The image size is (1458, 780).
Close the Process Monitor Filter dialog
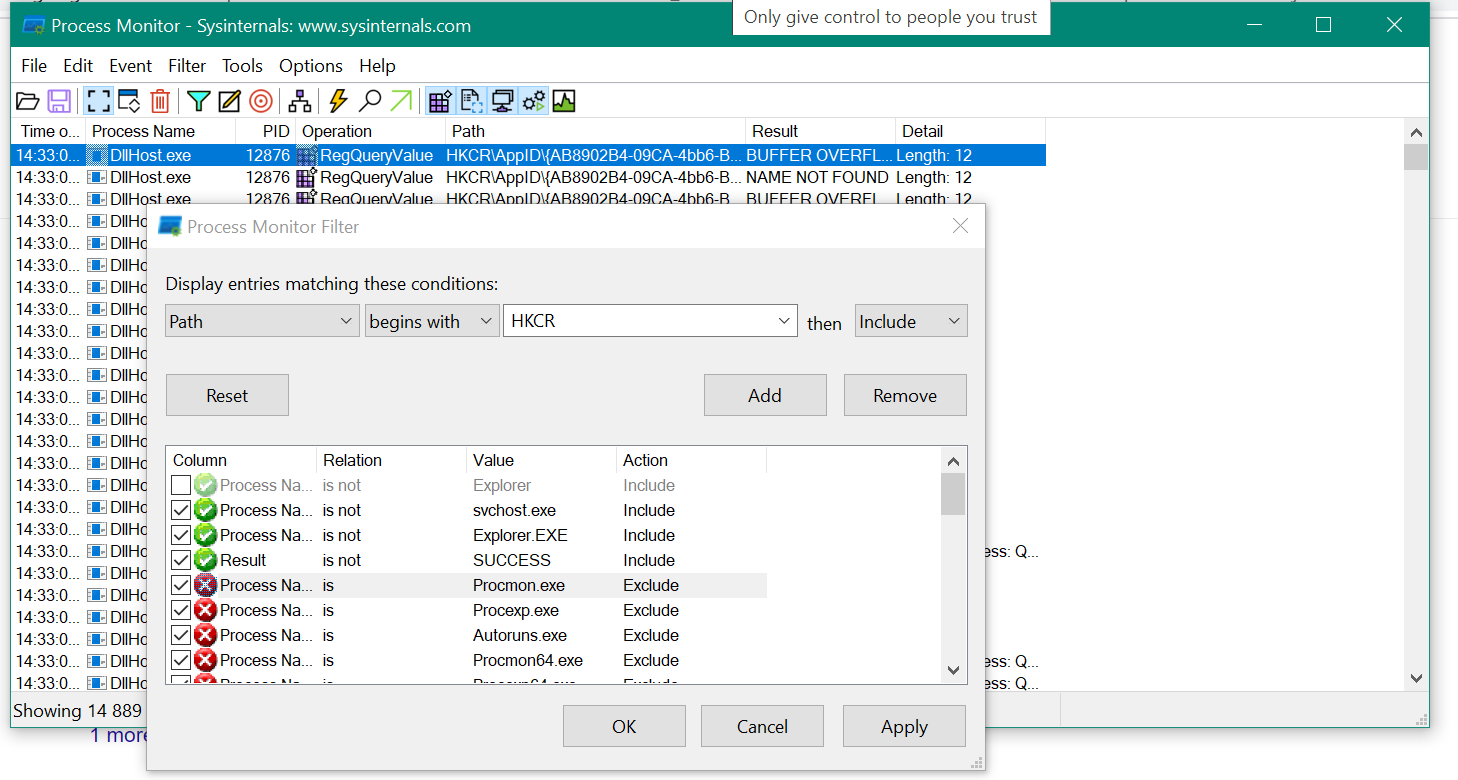tap(961, 227)
